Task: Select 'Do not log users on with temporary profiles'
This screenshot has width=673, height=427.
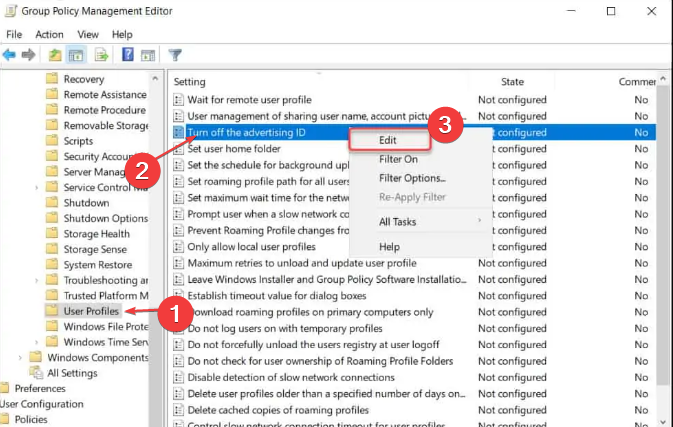Action: (285, 328)
